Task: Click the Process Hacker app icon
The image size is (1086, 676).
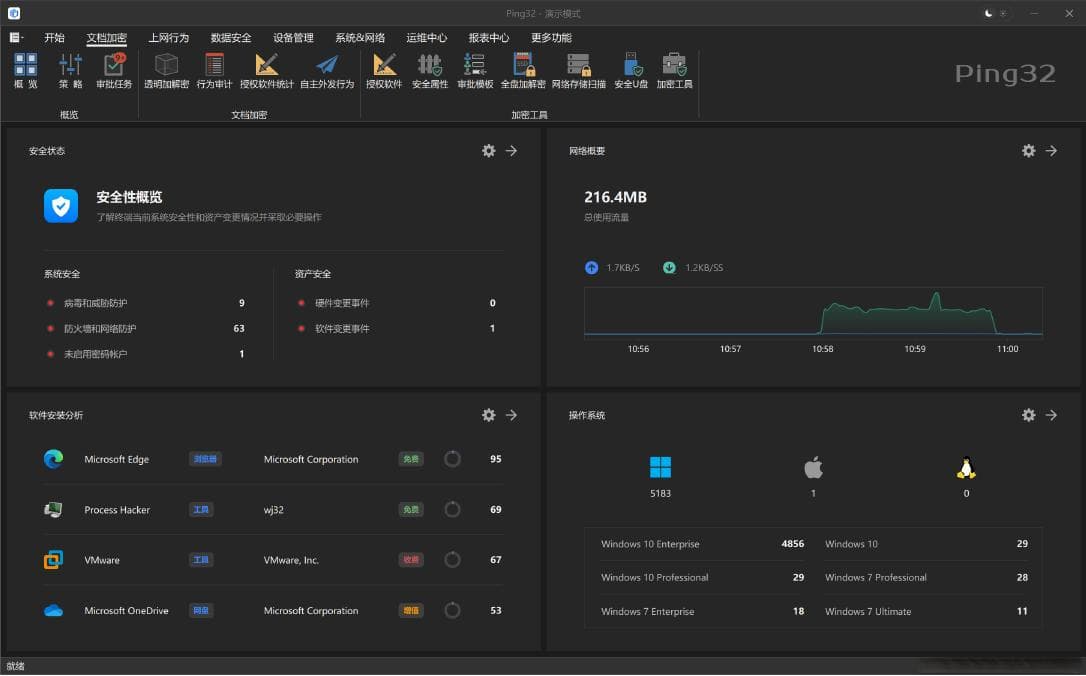Action: [53, 509]
